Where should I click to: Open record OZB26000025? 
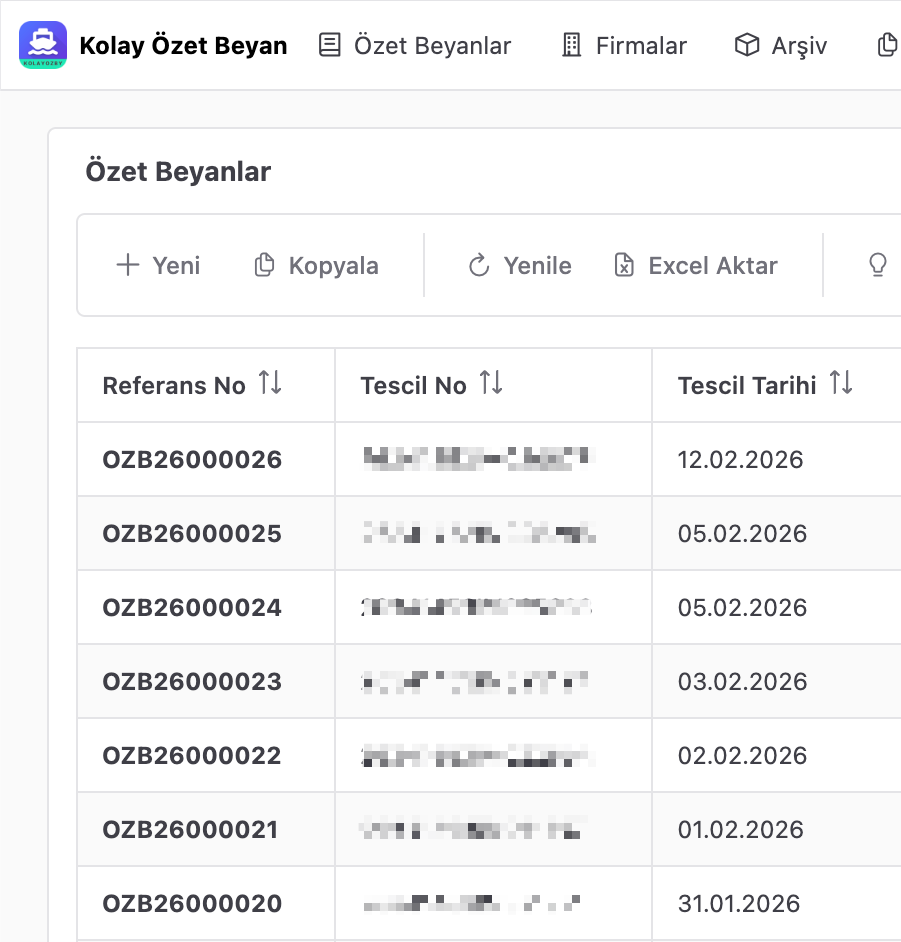pyautogui.click(x=192, y=534)
